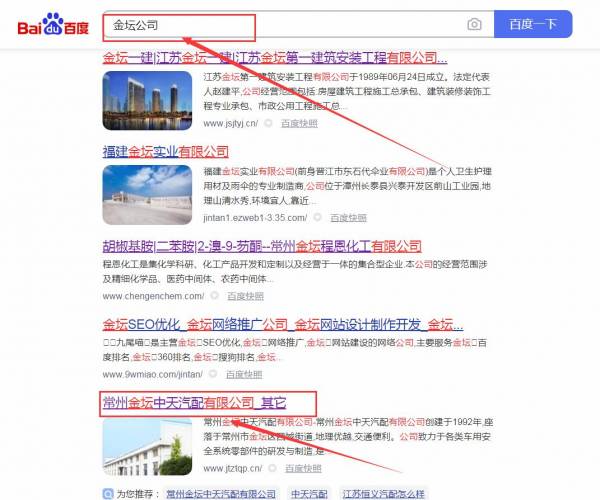This screenshot has width=600, height=500.
Task: Open the 金坛SEO优化 result title
Action: pos(278,324)
